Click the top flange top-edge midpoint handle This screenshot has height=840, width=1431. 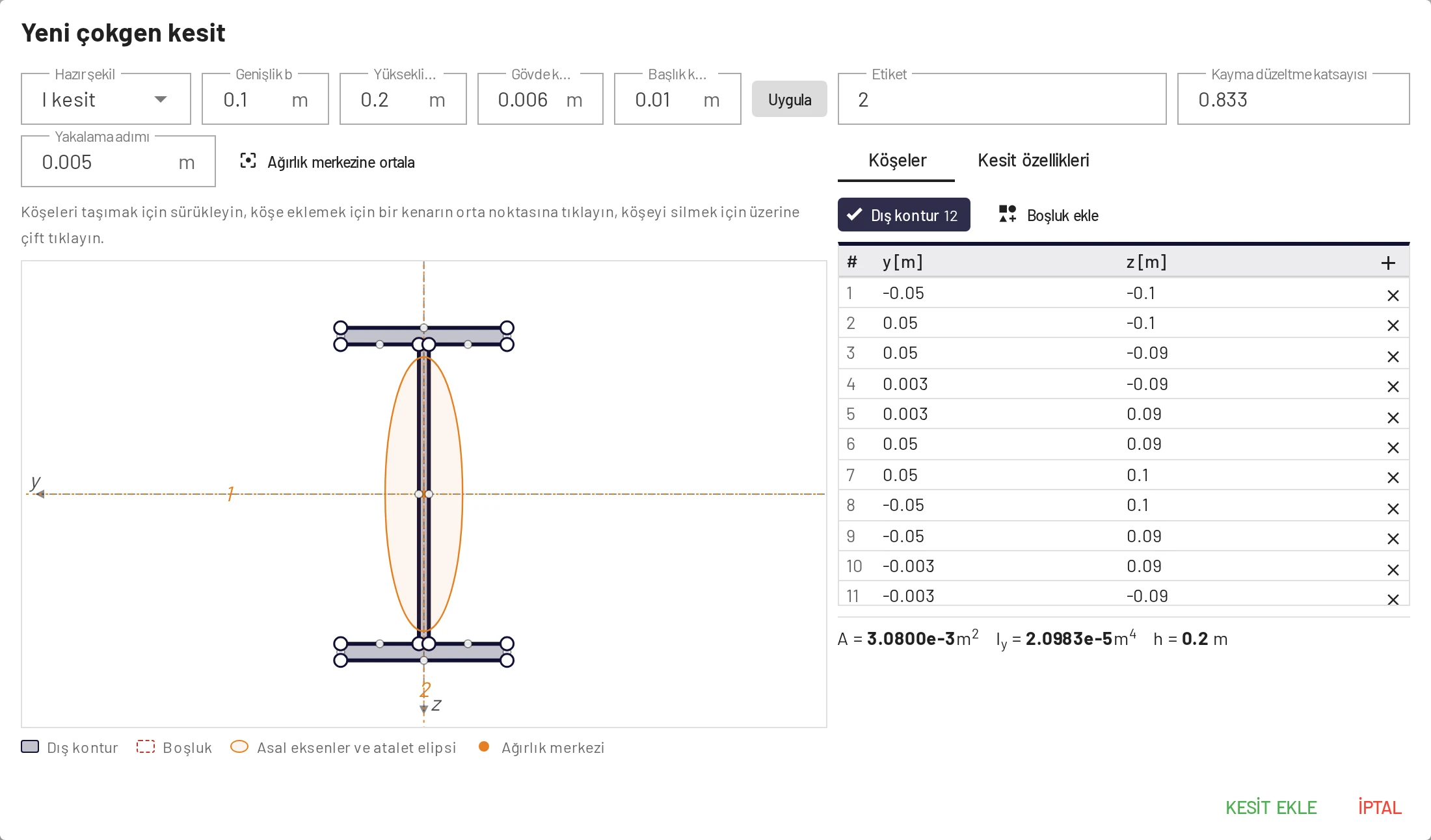click(x=424, y=328)
